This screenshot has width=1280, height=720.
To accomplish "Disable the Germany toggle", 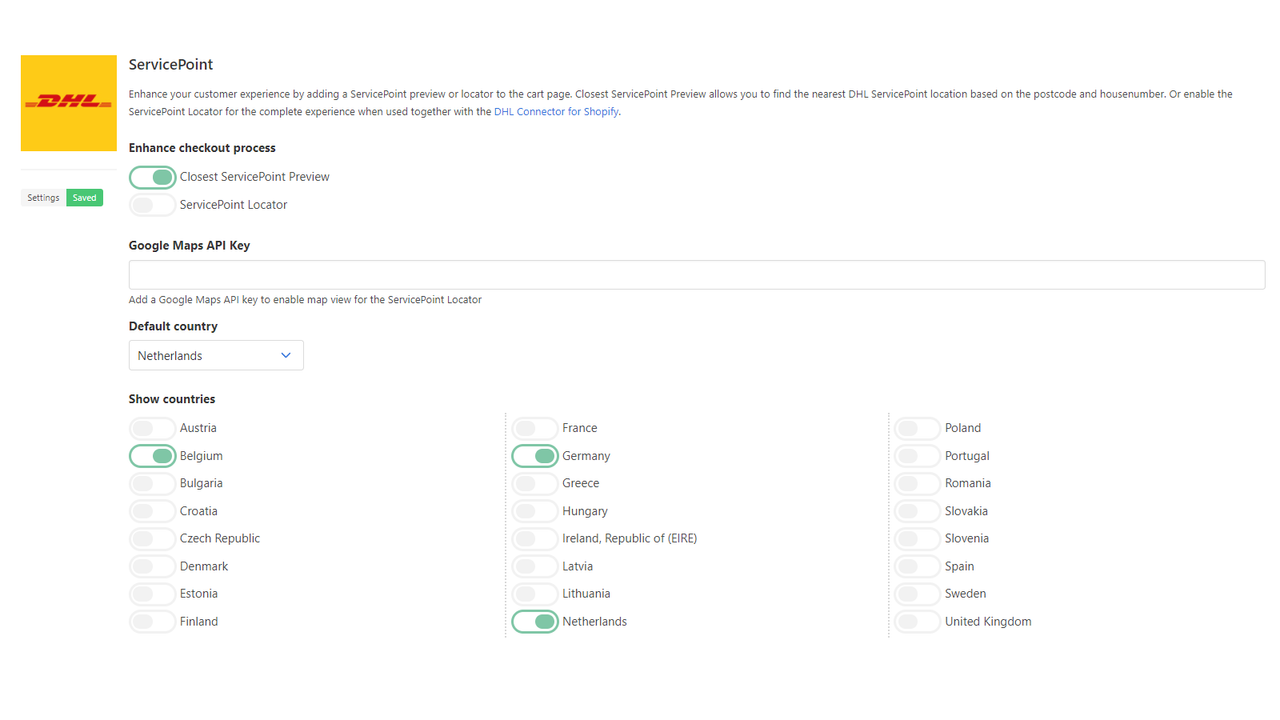I will pyautogui.click(x=535, y=455).
